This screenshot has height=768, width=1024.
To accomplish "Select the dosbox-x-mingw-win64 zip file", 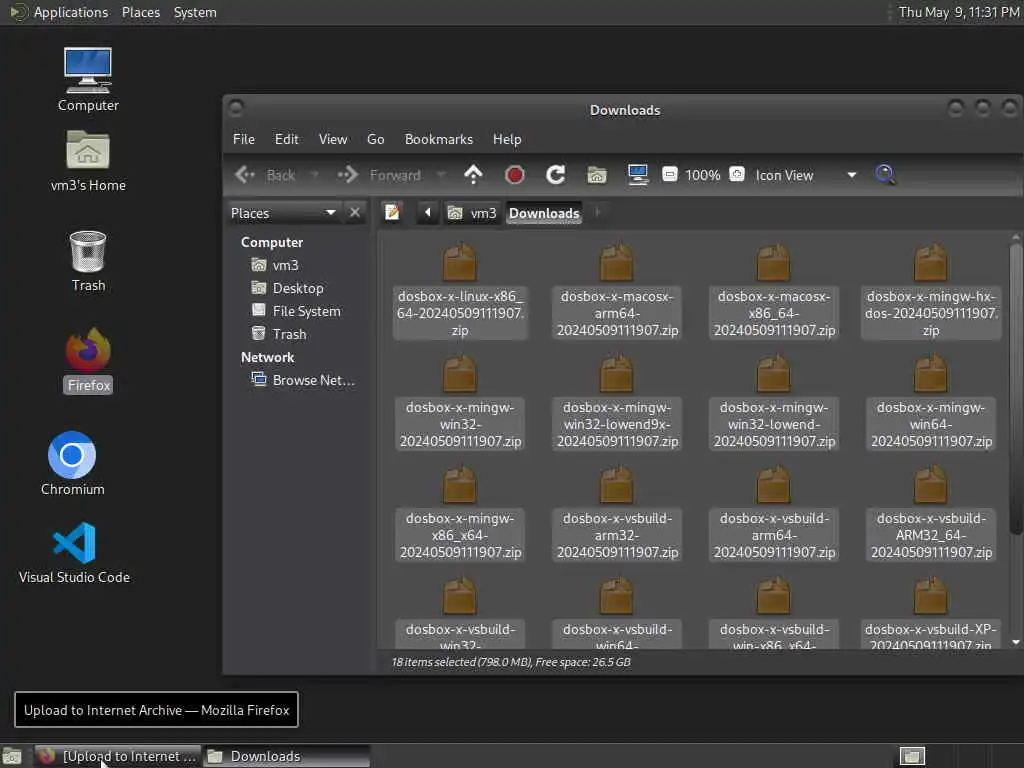I will point(931,402).
